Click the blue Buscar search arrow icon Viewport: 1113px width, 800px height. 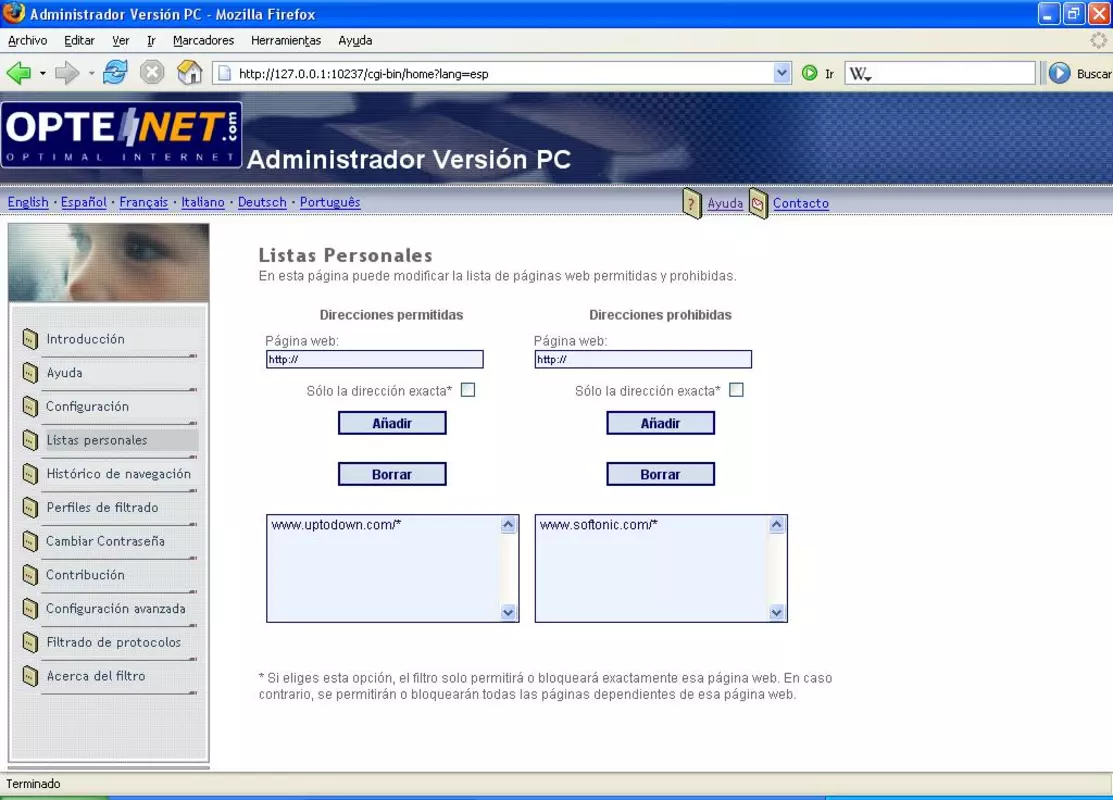pos(1060,73)
